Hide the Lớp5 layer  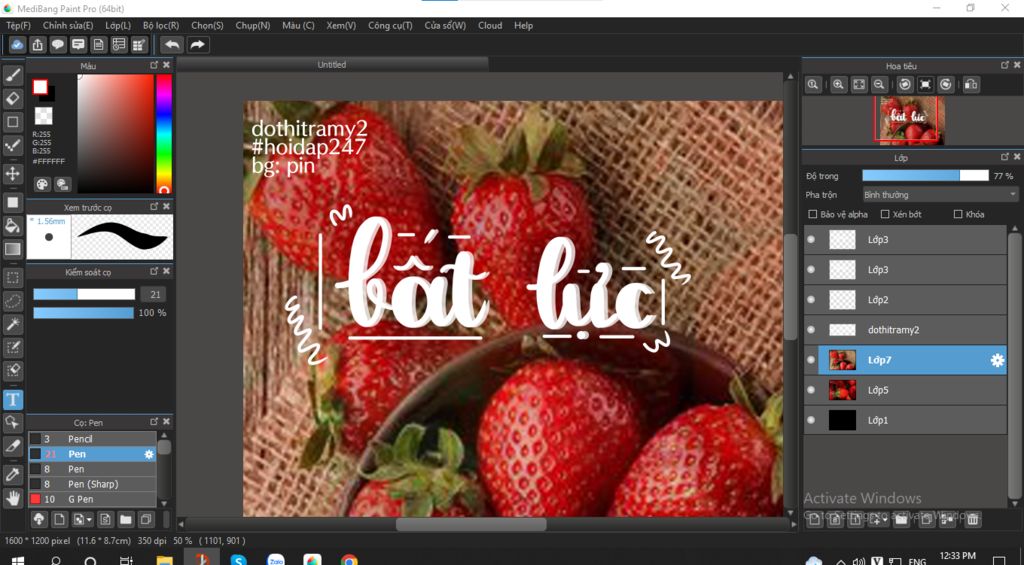click(811, 390)
